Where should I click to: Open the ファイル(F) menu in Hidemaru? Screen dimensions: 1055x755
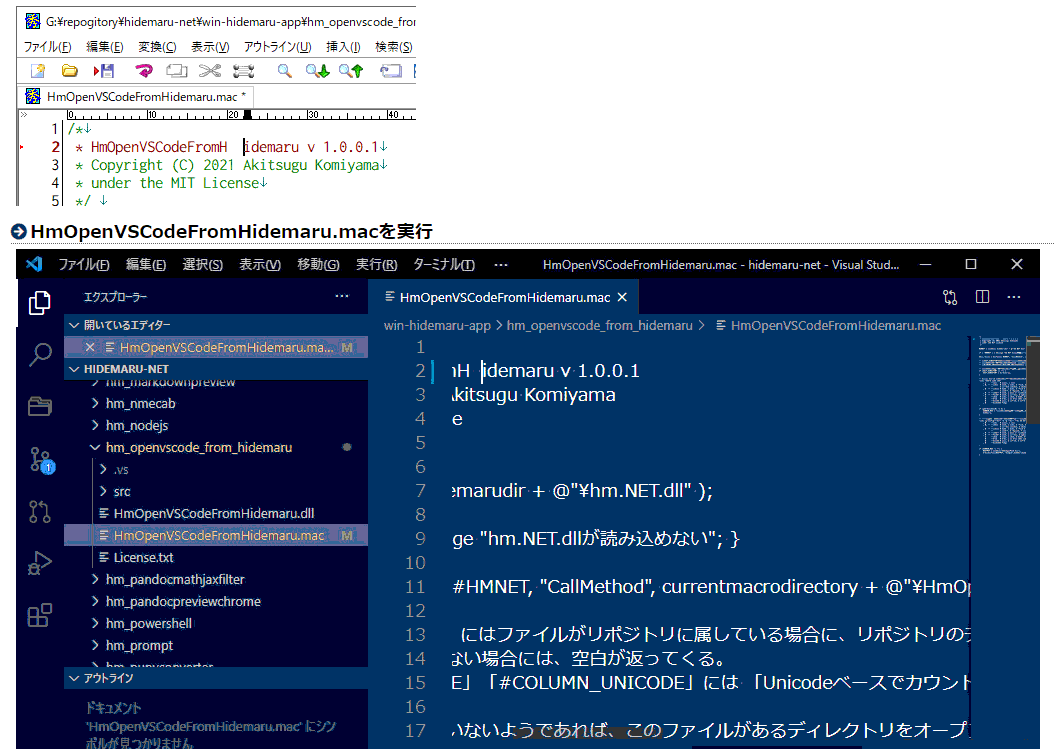pos(47,46)
